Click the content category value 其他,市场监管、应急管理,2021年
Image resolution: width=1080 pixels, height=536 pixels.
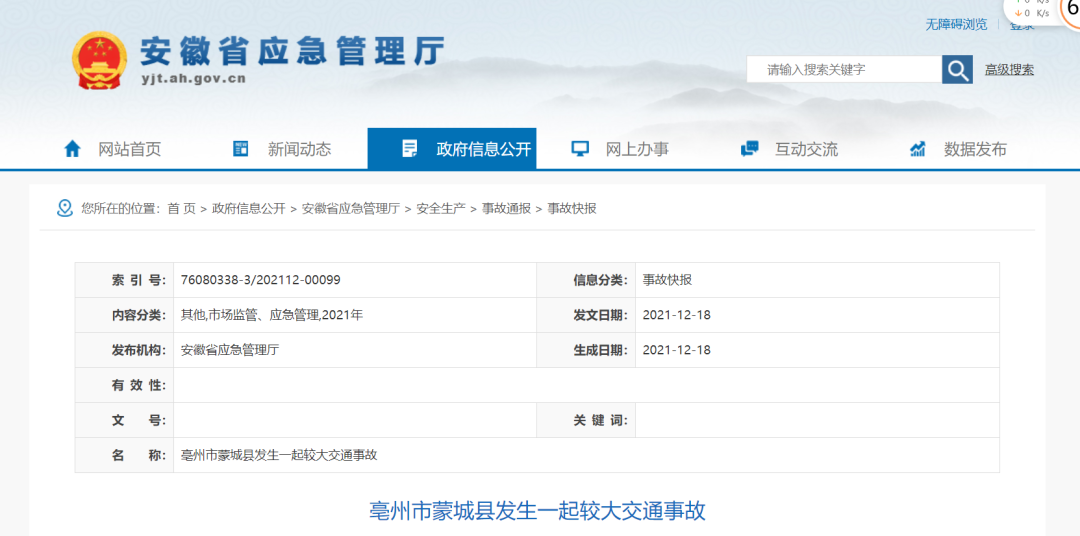[x=271, y=316]
